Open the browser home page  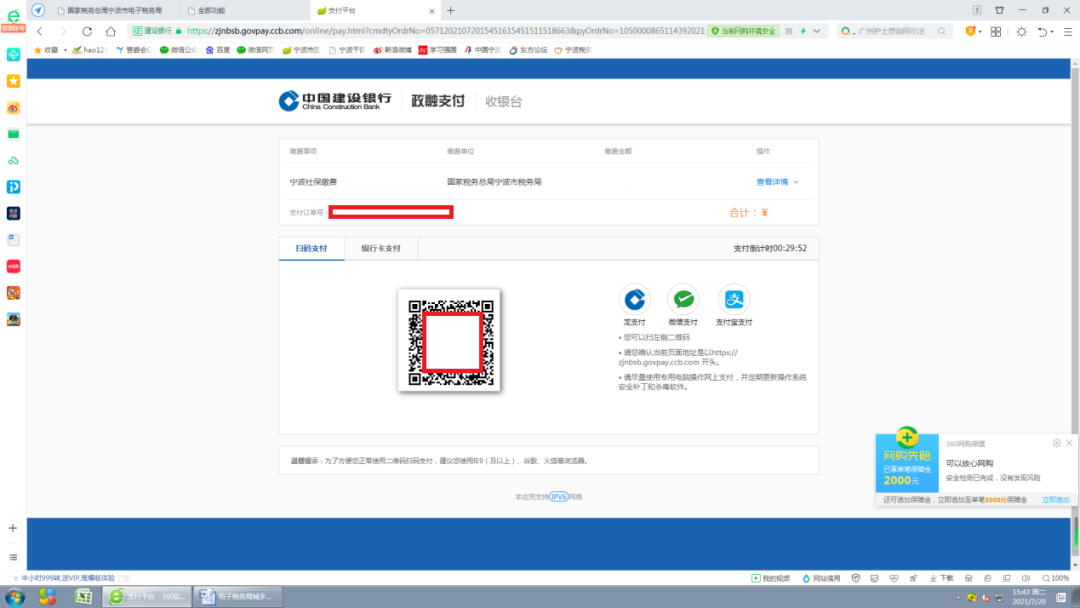point(110,31)
